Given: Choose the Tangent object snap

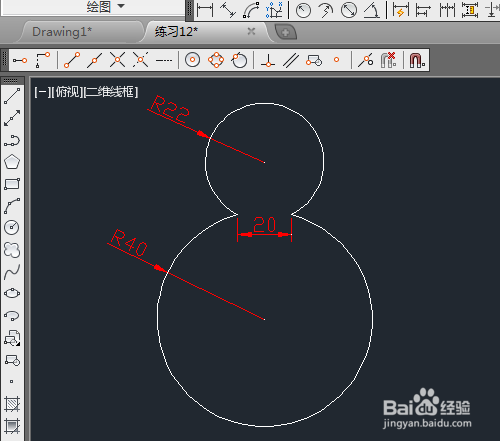Looking at the screenshot, I should tap(239, 60).
